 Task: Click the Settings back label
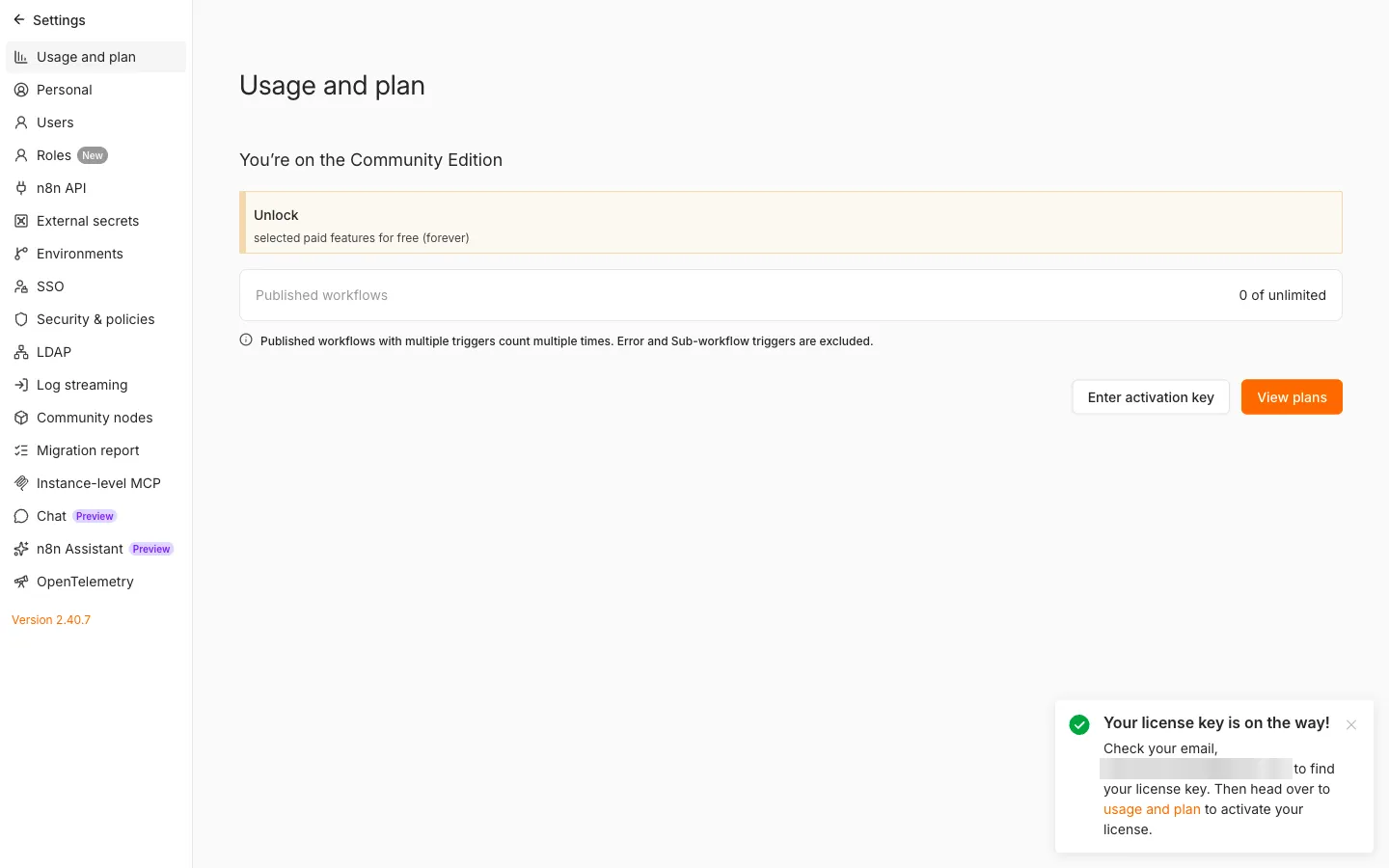tap(59, 20)
